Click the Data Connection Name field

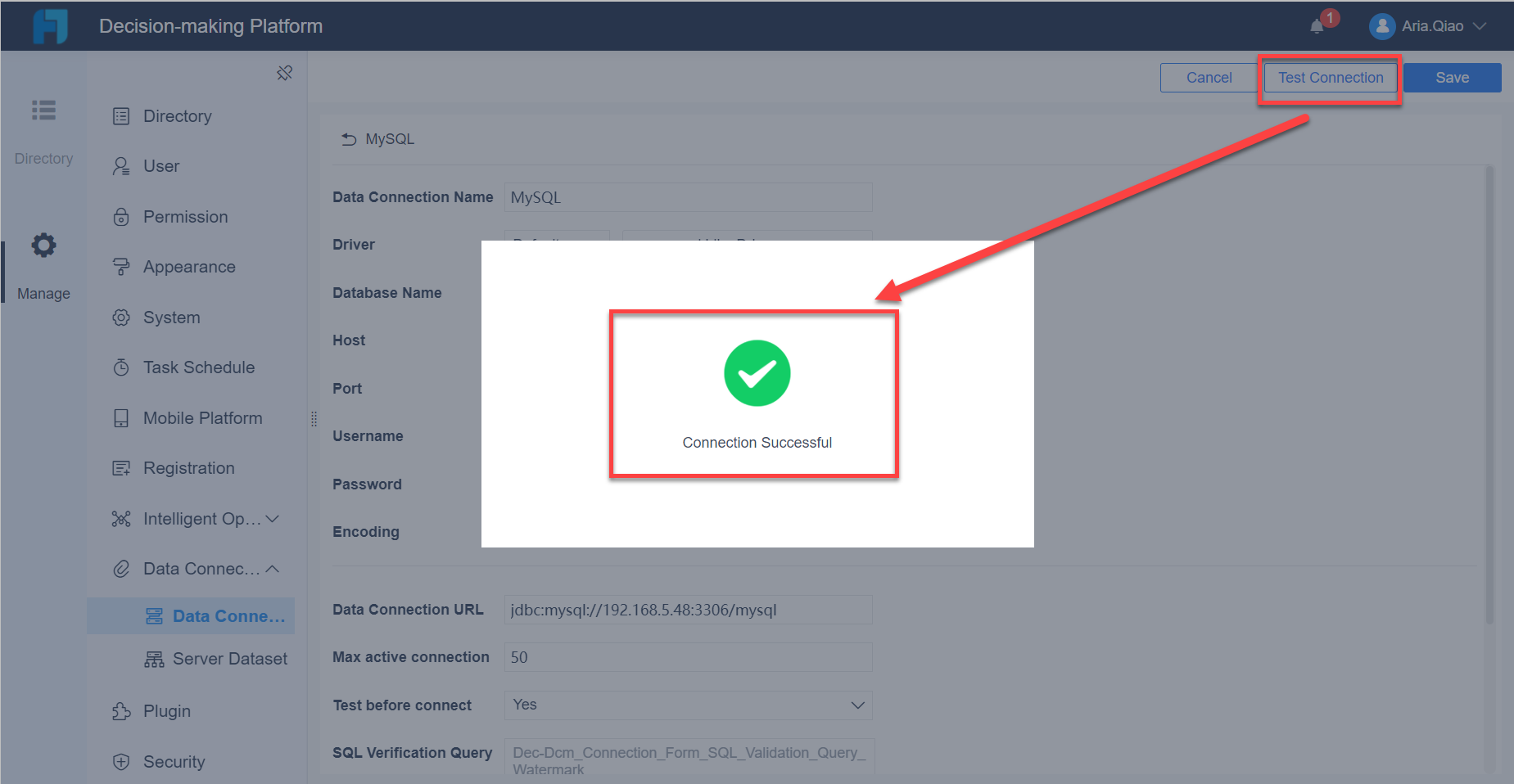pos(689,197)
